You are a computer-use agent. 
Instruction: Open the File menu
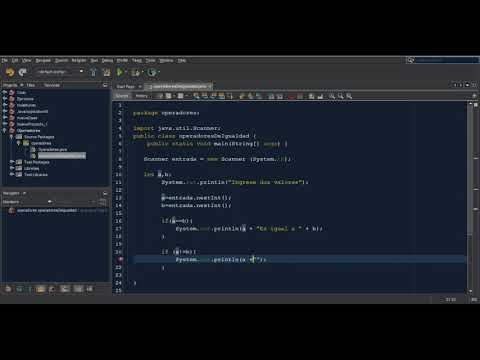(x=4, y=60)
